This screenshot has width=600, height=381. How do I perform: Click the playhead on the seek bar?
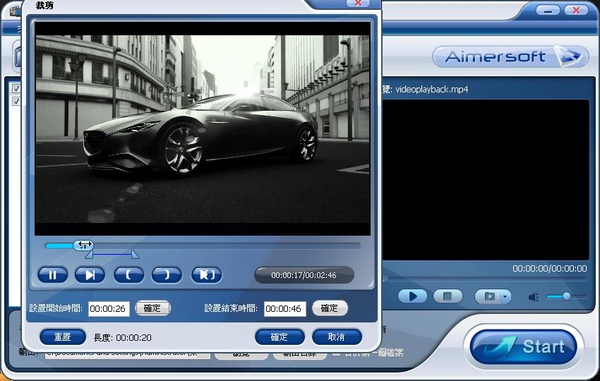point(83,245)
